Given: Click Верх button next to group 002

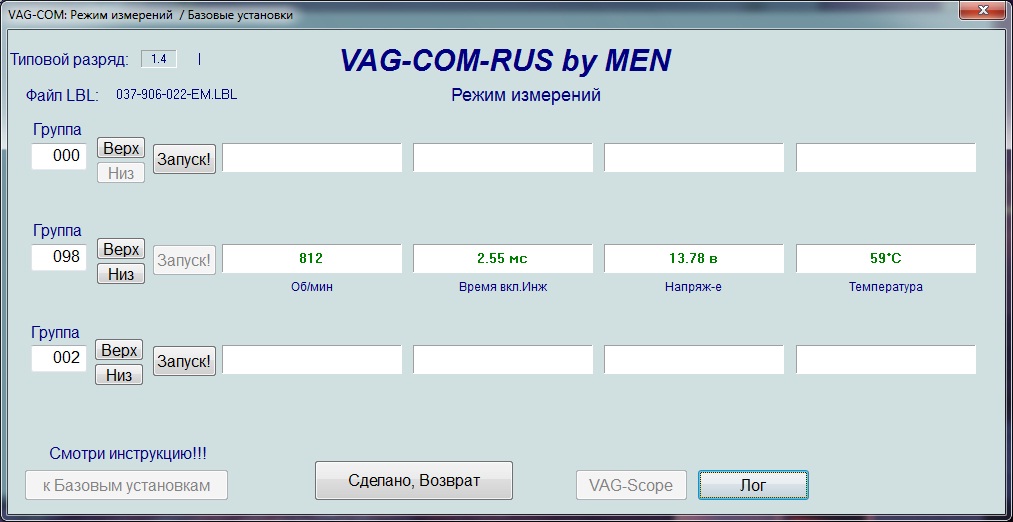Looking at the screenshot, I should pos(119,350).
